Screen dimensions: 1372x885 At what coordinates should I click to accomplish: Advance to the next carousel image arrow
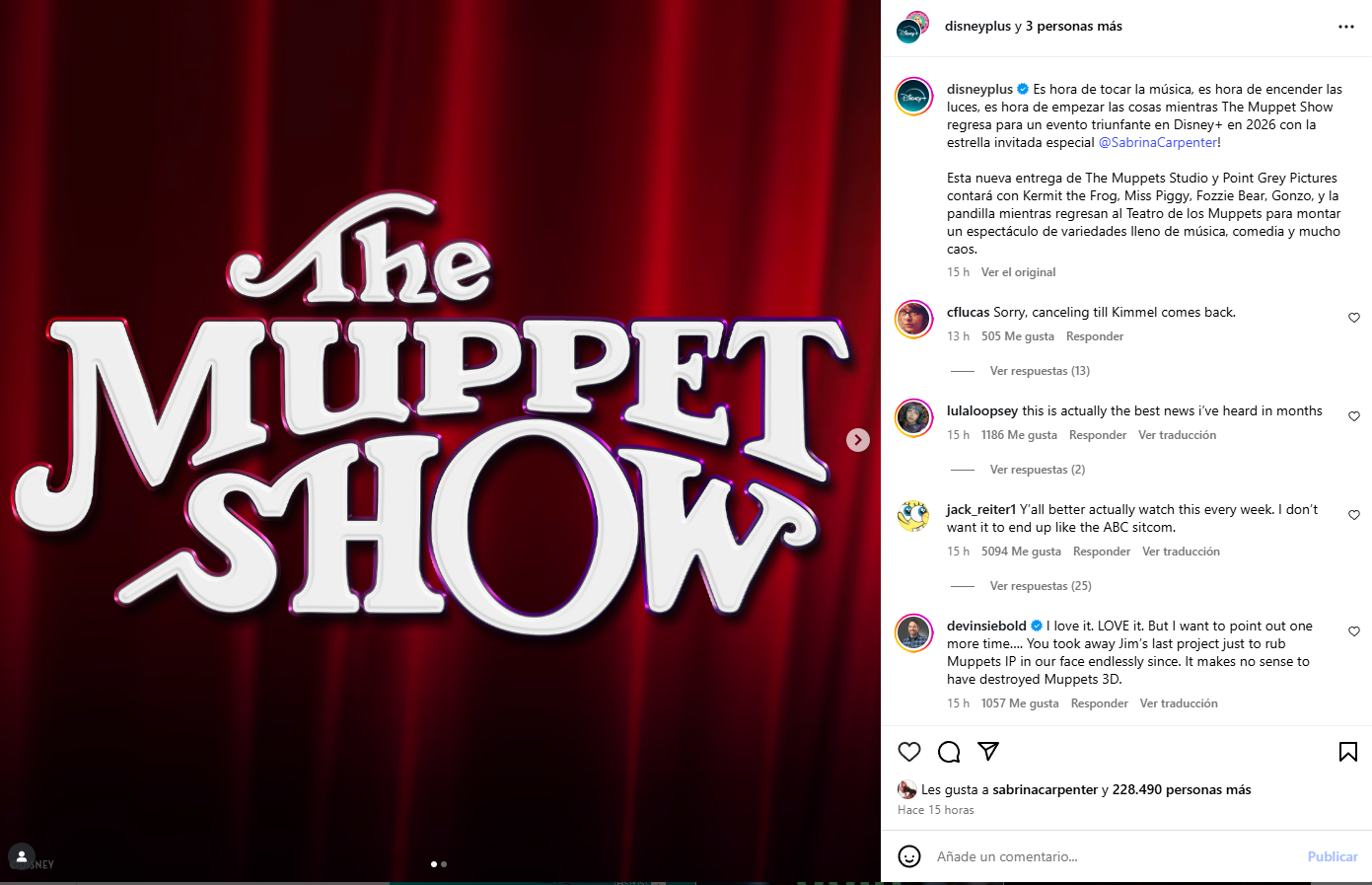(x=858, y=440)
